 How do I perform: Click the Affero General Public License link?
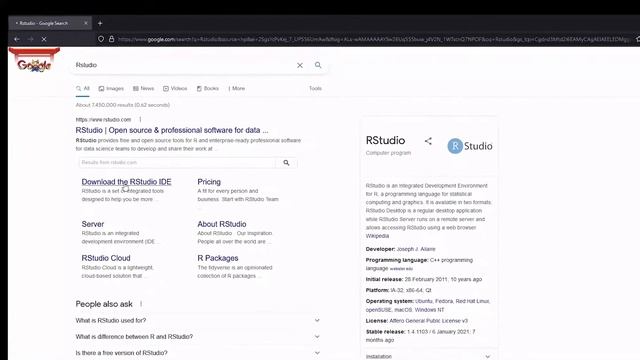click(x=429, y=321)
